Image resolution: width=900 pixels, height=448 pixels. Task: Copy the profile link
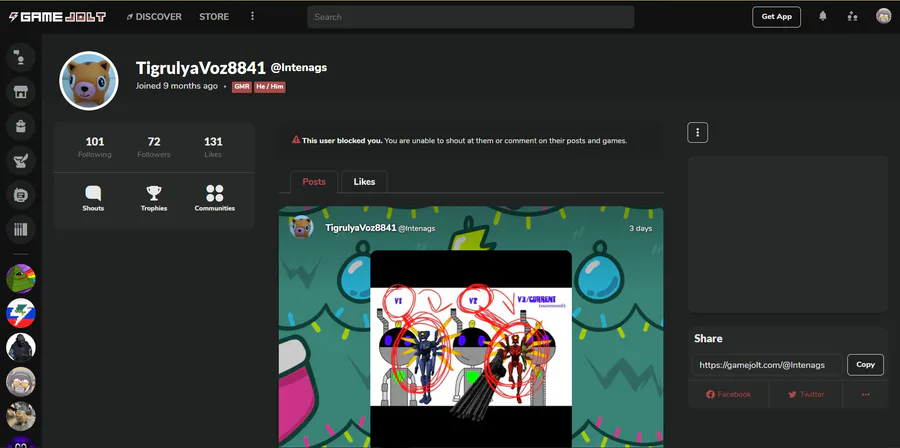865,365
